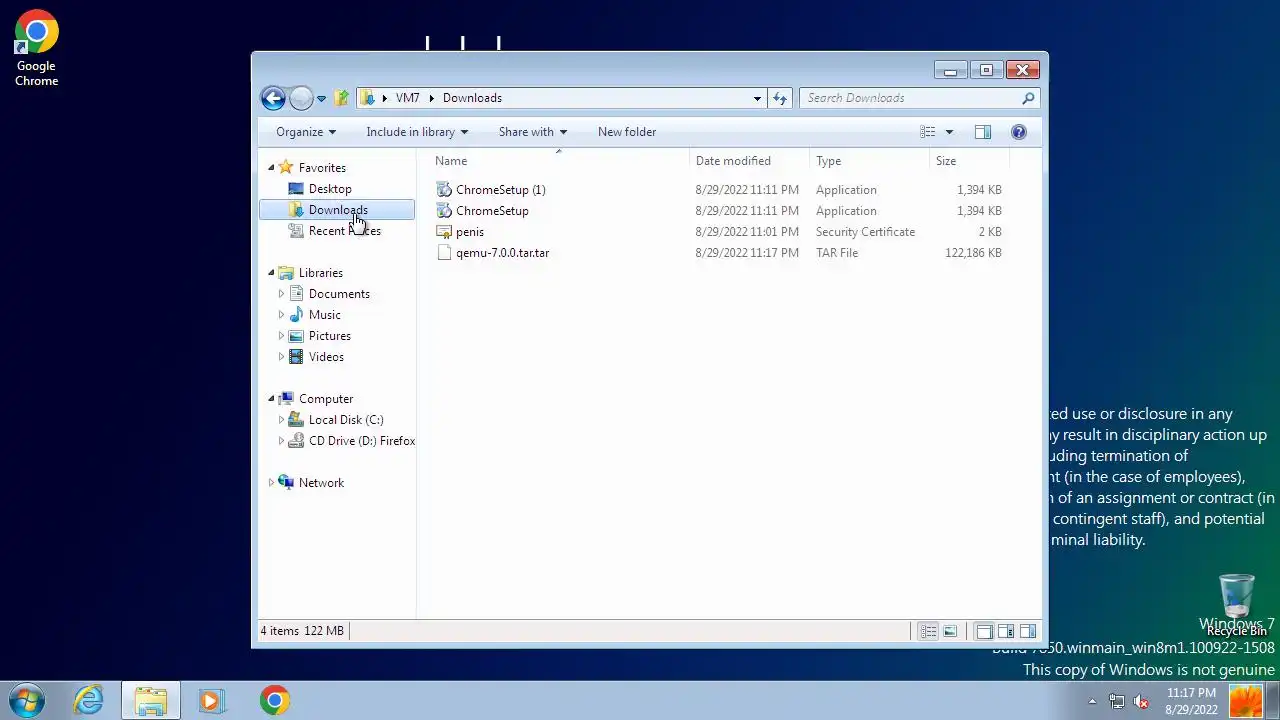Open the views more-options dropdown arrow
Image resolution: width=1280 pixels, height=720 pixels.
click(949, 132)
